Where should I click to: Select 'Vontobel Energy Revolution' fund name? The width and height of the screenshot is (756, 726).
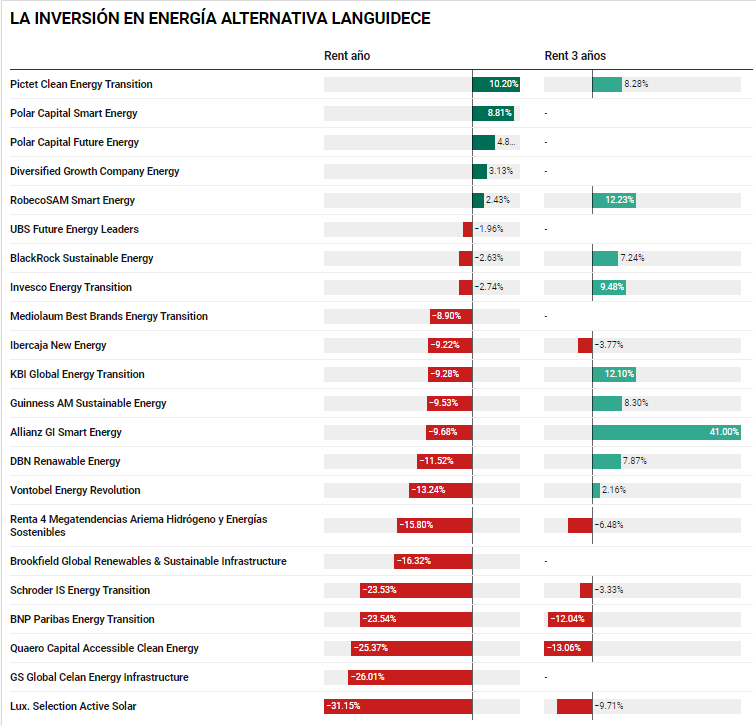click(x=75, y=490)
